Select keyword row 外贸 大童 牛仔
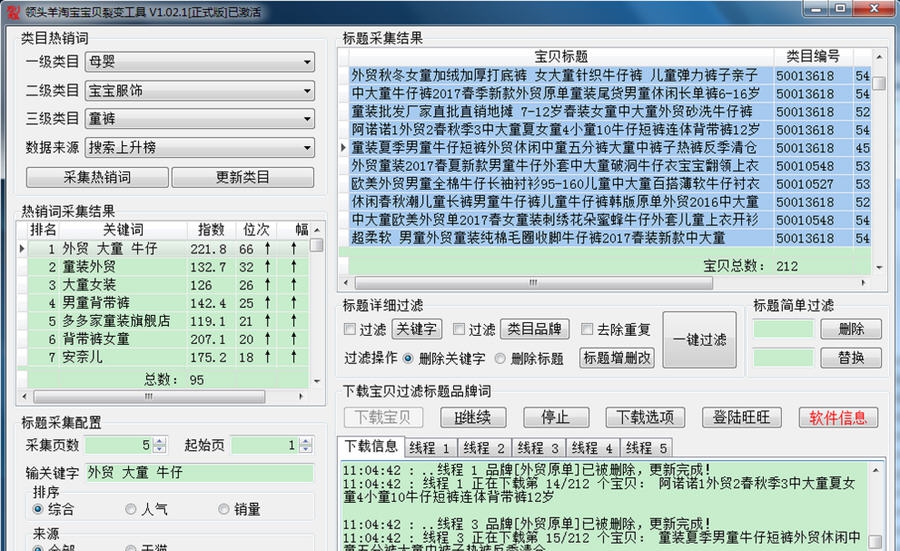 click(168, 249)
